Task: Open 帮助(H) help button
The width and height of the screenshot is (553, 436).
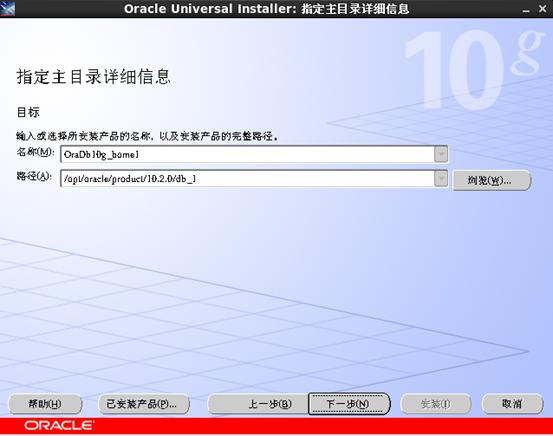Action: point(45,404)
